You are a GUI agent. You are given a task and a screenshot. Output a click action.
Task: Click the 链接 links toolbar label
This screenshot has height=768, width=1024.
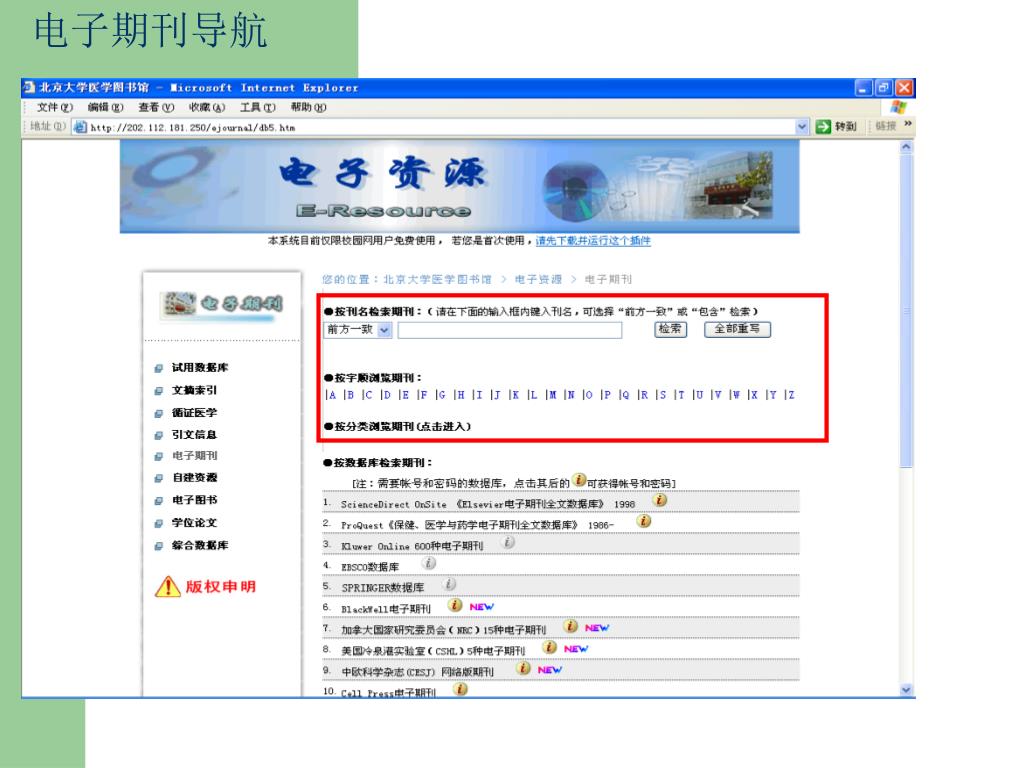tap(886, 126)
